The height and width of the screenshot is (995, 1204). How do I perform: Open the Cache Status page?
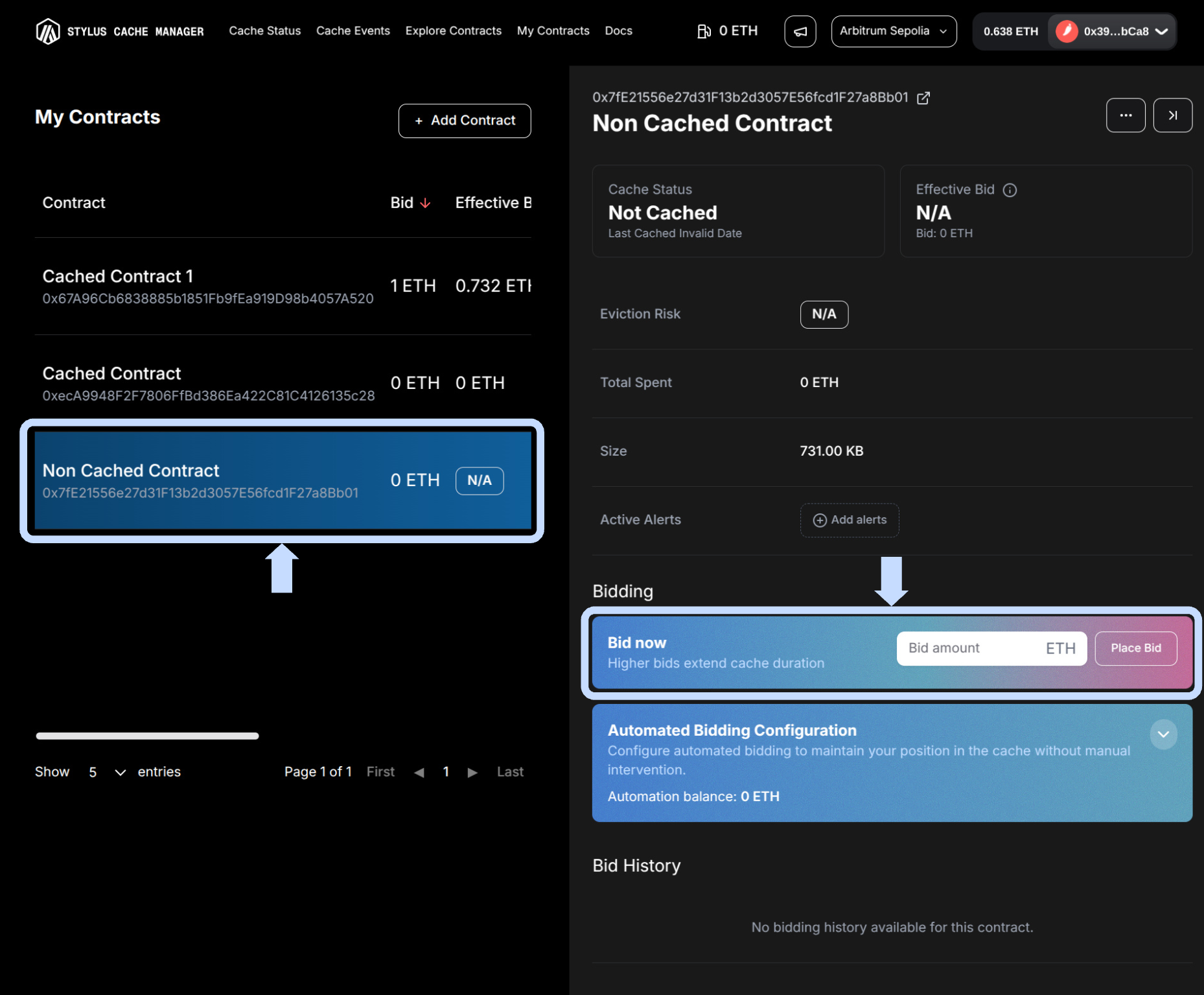[264, 31]
